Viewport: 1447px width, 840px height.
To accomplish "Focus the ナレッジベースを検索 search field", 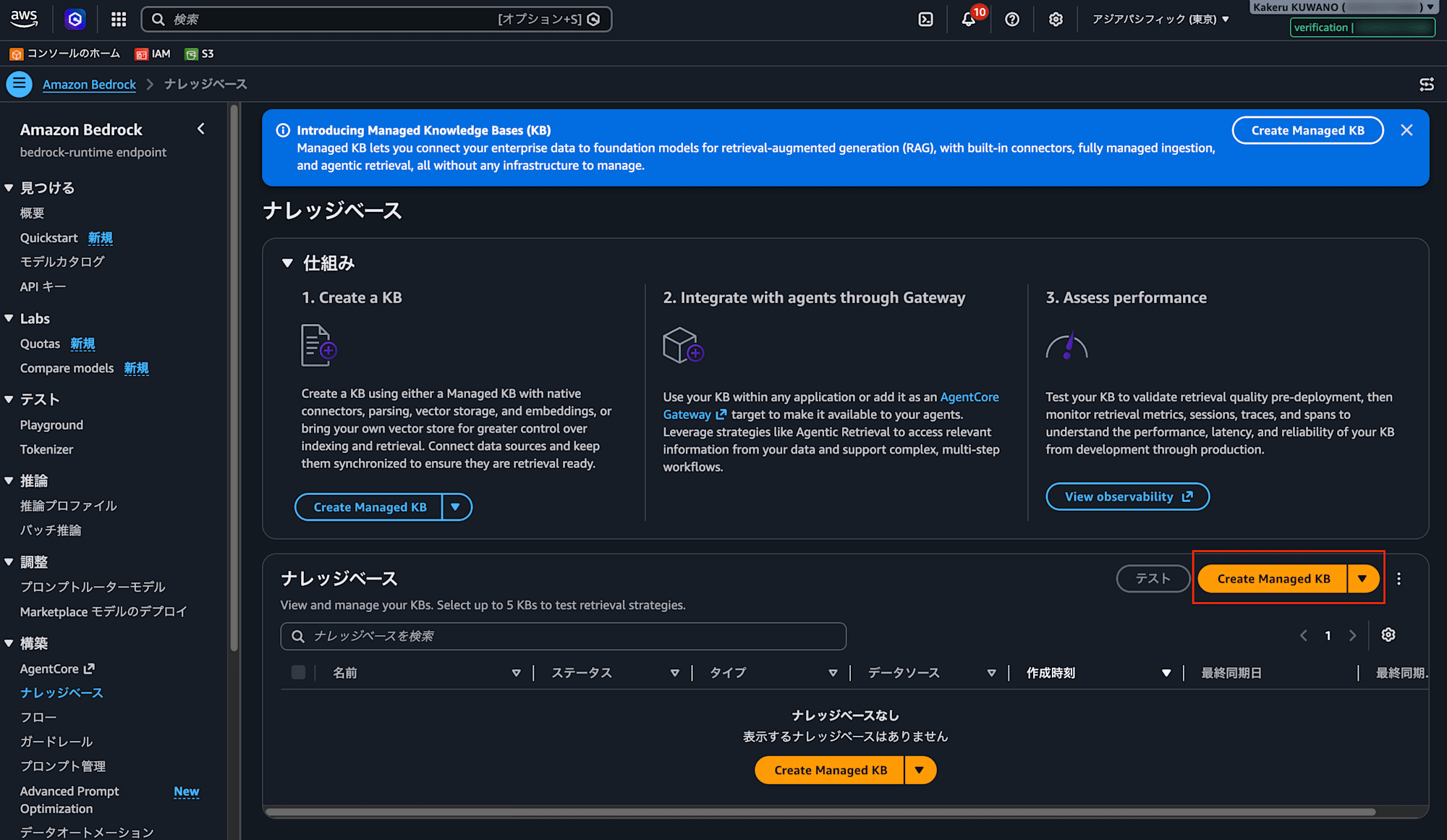I will pos(564,636).
